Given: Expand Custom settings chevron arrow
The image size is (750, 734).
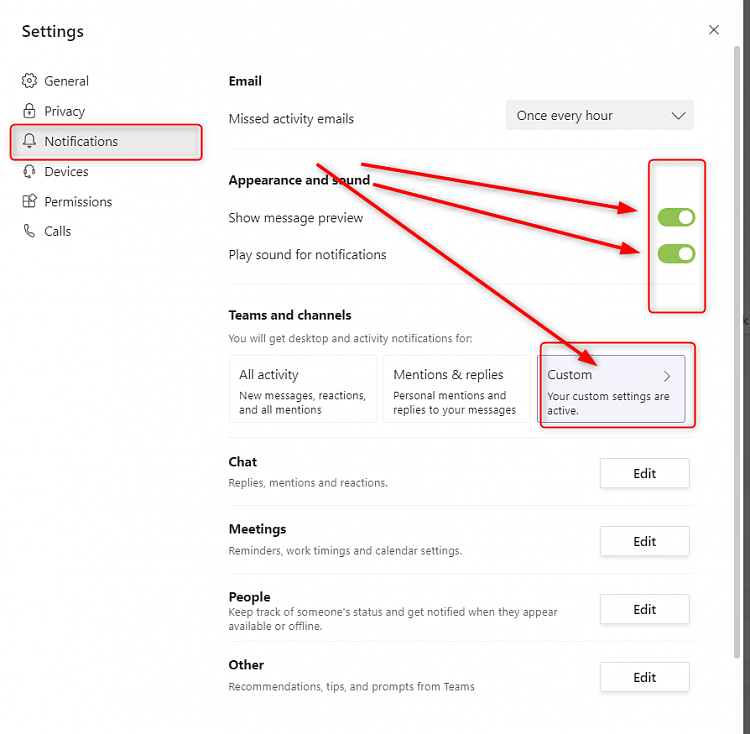Looking at the screenshot, I should tap(668, 376).
